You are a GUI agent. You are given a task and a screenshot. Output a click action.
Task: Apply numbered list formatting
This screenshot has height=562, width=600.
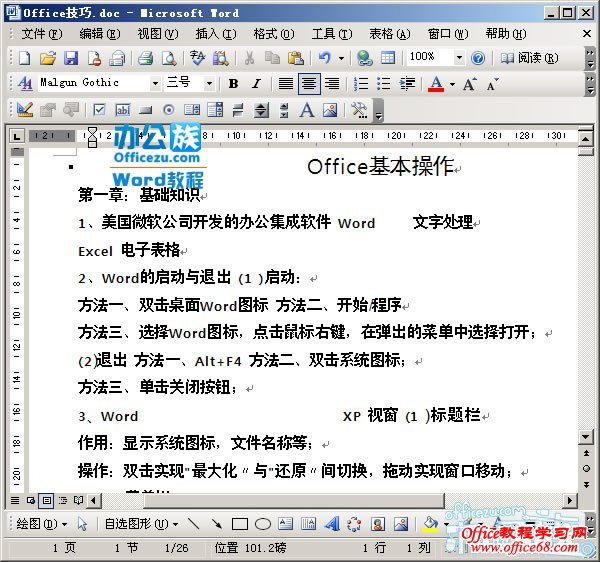[x=361, y=83]
